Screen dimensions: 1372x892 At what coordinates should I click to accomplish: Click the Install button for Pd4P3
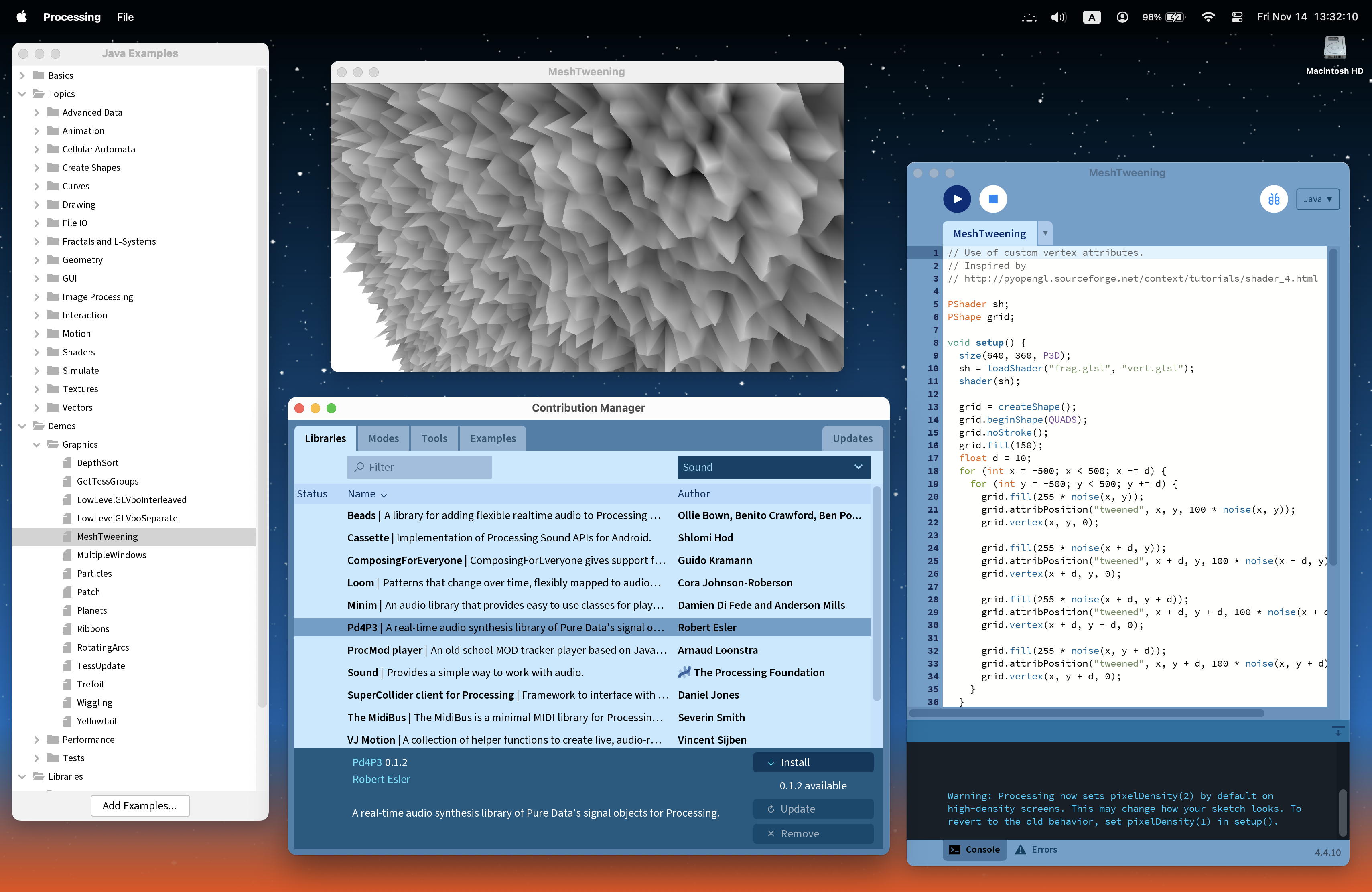(812, 762)
